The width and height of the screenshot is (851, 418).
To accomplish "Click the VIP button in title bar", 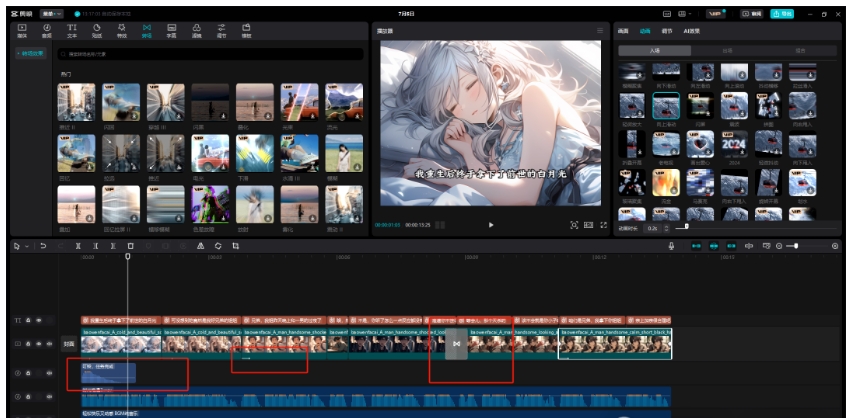I will tap(716, 14).
